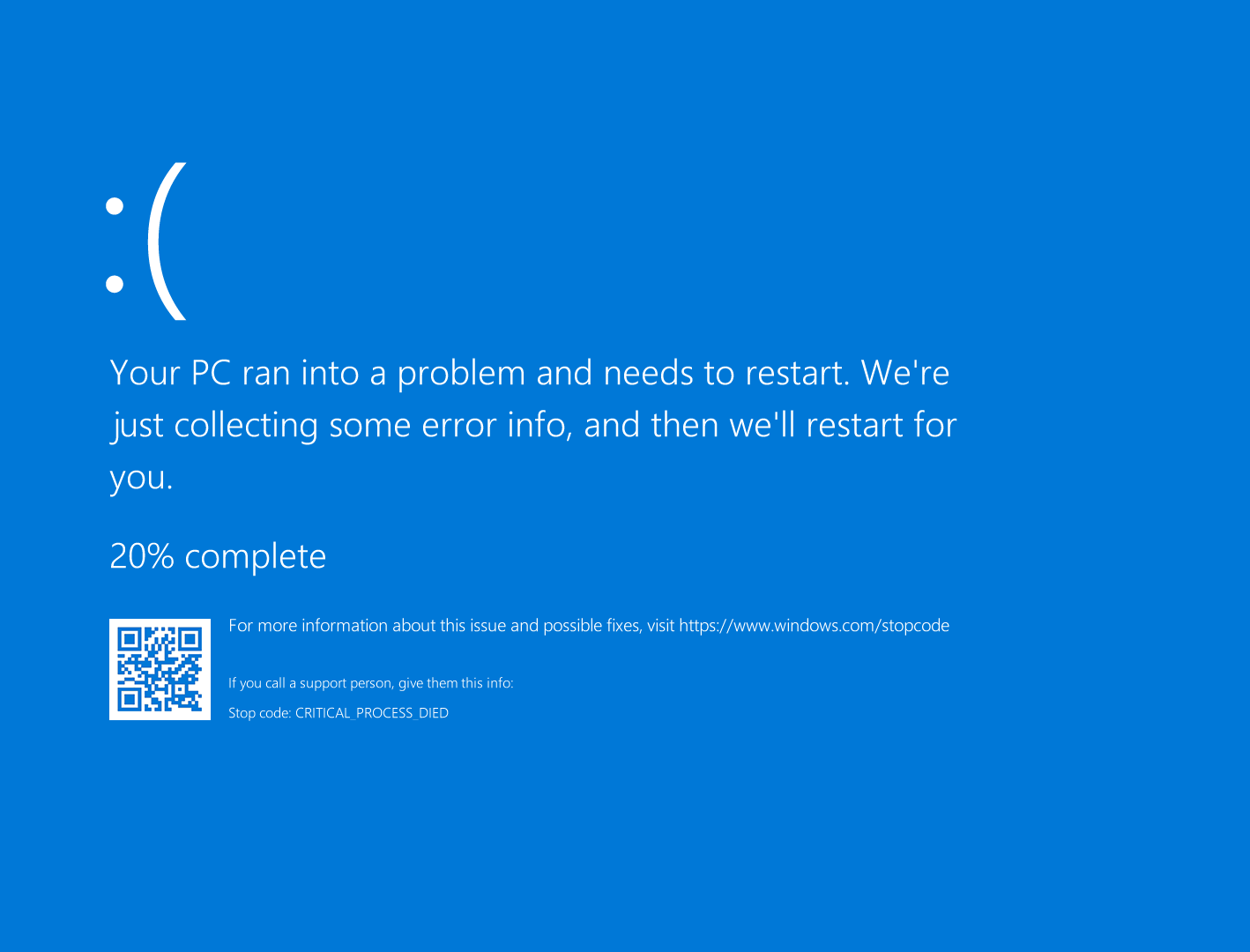Click the upper dot of the sad face
Screen dimensions: 1250x952
click(115, 206)
